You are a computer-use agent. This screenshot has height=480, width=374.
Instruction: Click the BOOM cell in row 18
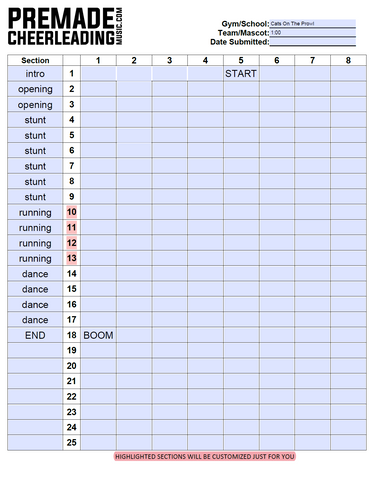coord(98,335)
